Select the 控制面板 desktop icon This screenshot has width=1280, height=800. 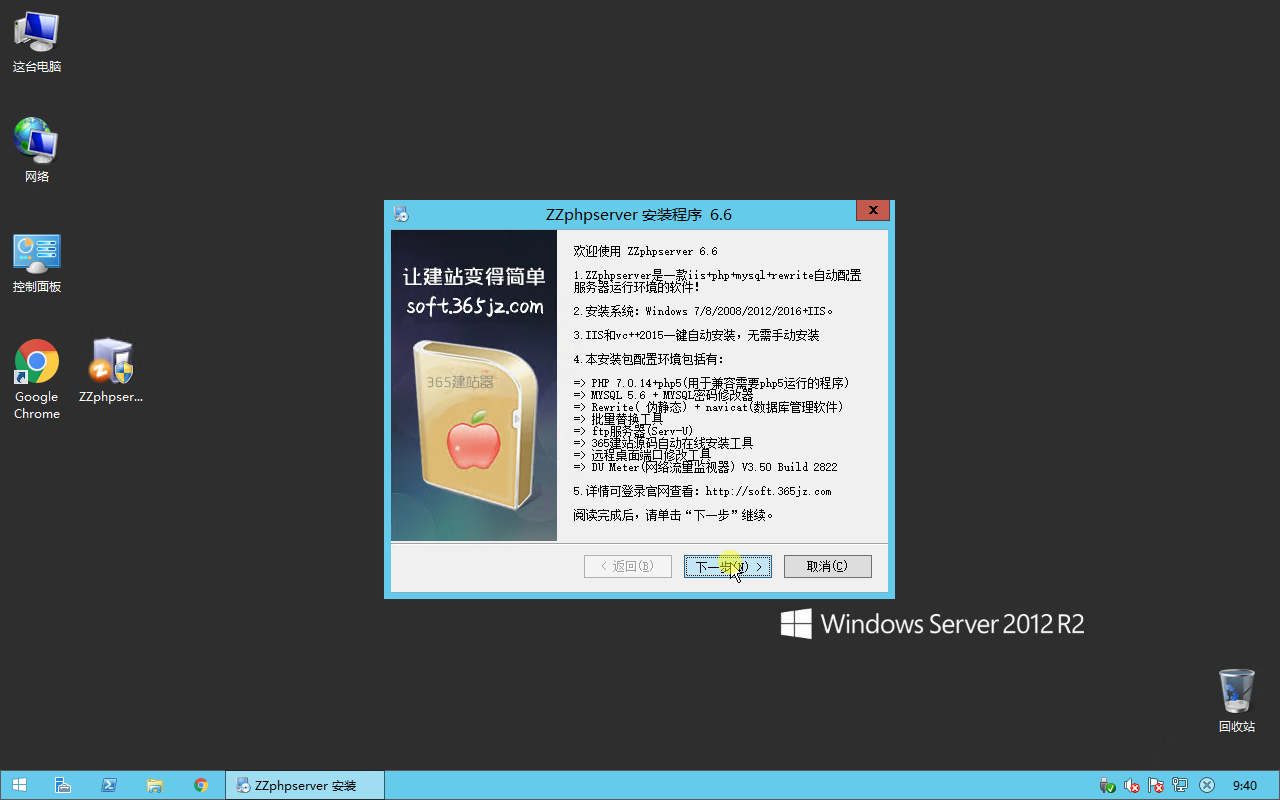point(37,262)
